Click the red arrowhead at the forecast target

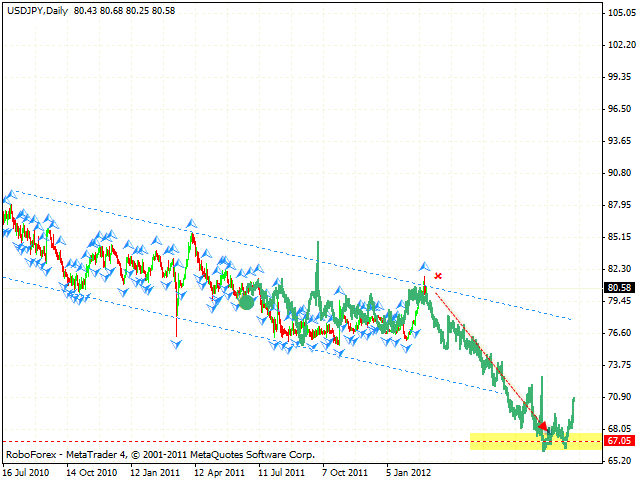(542, 425)
